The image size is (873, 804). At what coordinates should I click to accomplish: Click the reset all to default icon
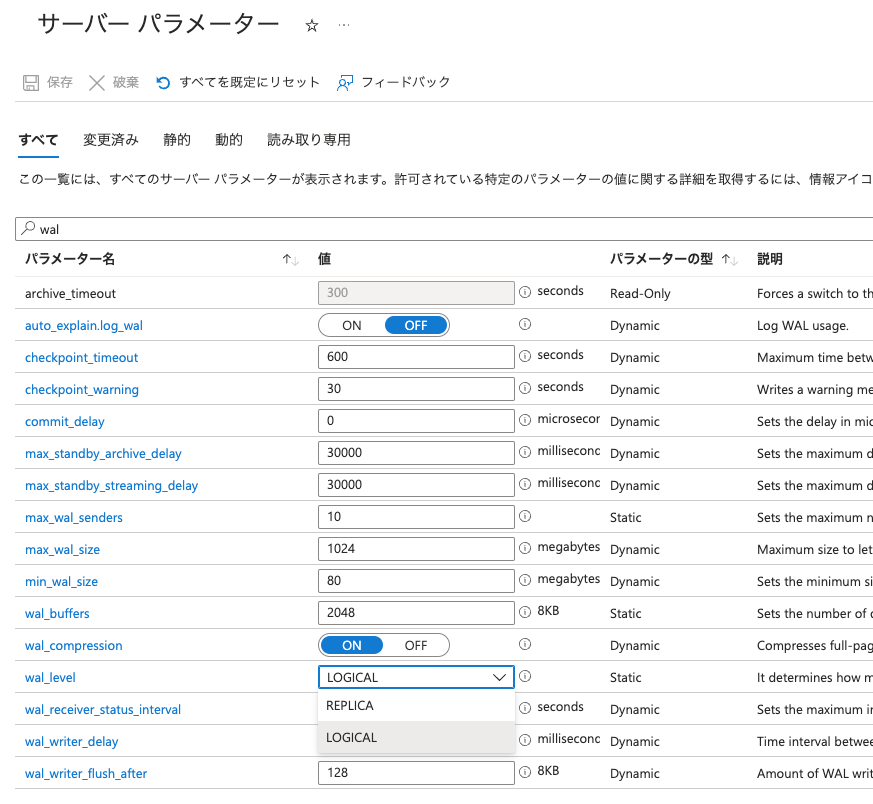[x=163, y=82]
